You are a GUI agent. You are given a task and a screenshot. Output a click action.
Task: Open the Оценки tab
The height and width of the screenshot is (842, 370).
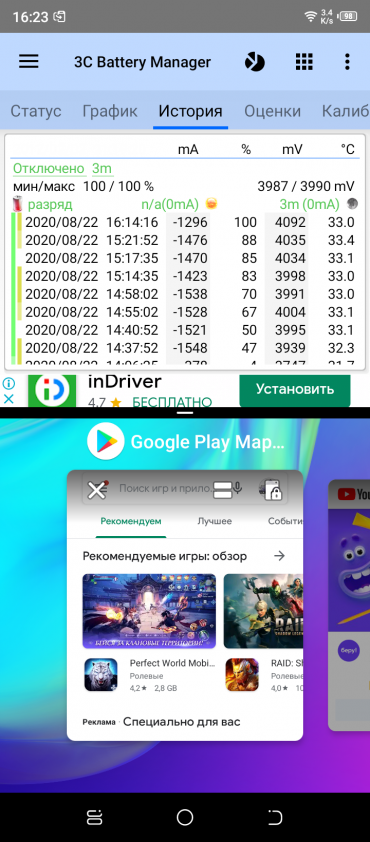click(272, 111)
